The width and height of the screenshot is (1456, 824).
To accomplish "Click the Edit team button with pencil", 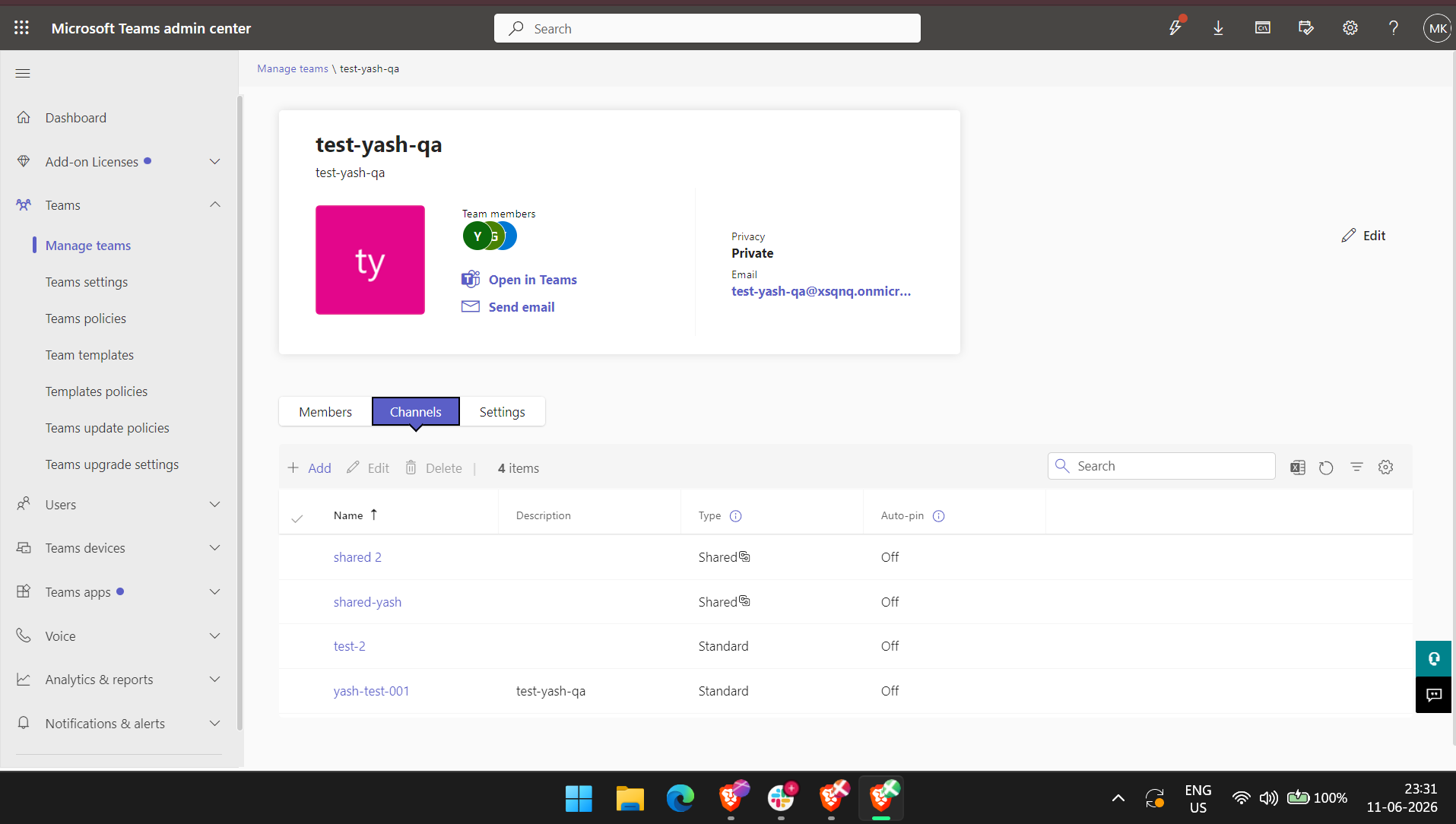I will point(1363,236).
